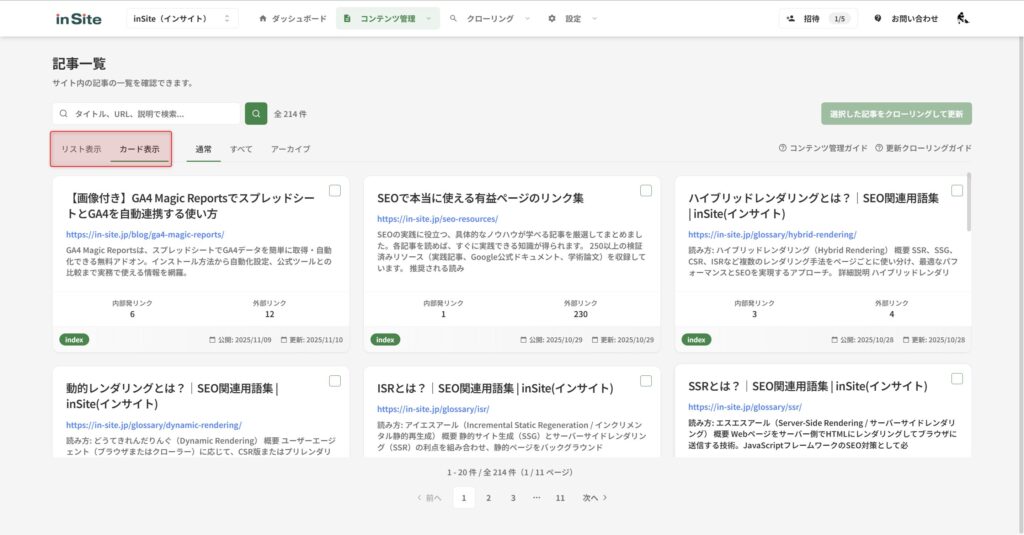The width and height of the screenshot is (1024, 535).
Task: Click the help icon before 更新クローリングガイド
Action: coord(879,148)
